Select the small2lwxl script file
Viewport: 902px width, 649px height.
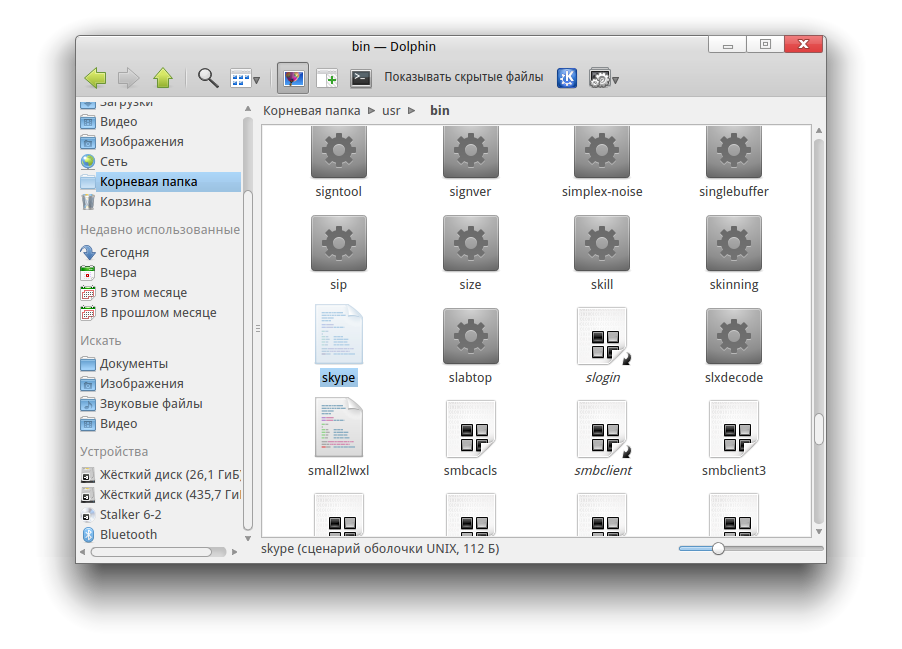[339, 428]
